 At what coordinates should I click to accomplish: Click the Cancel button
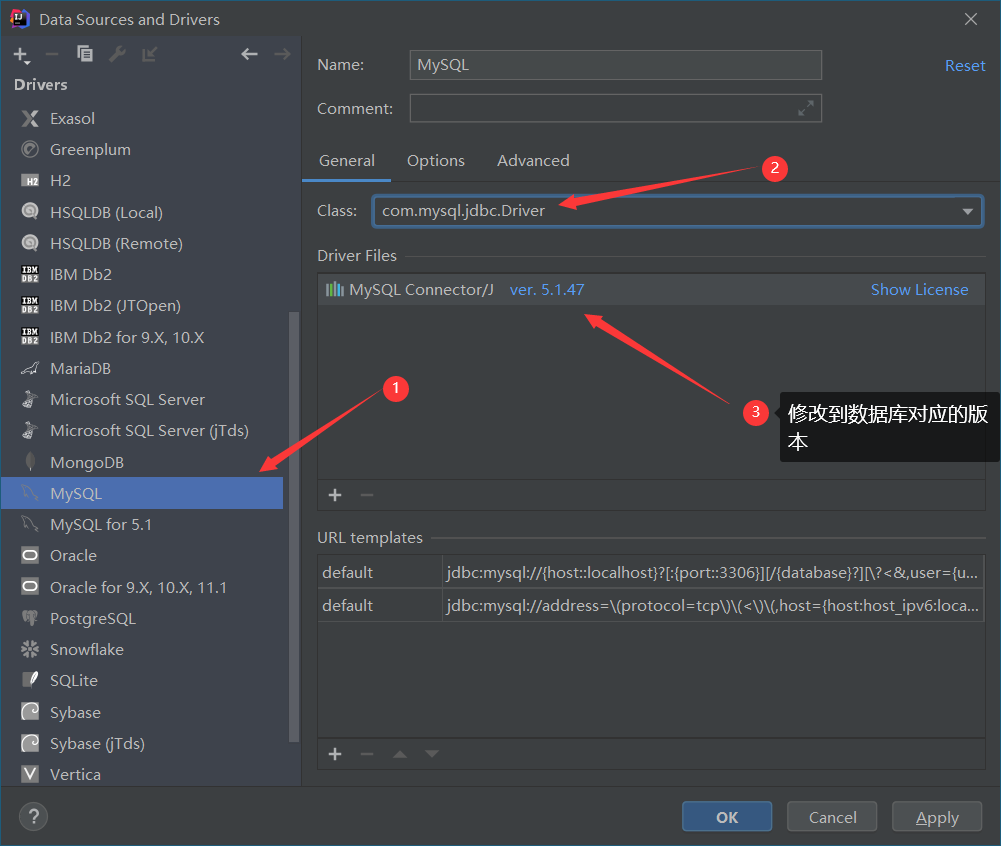832,817
